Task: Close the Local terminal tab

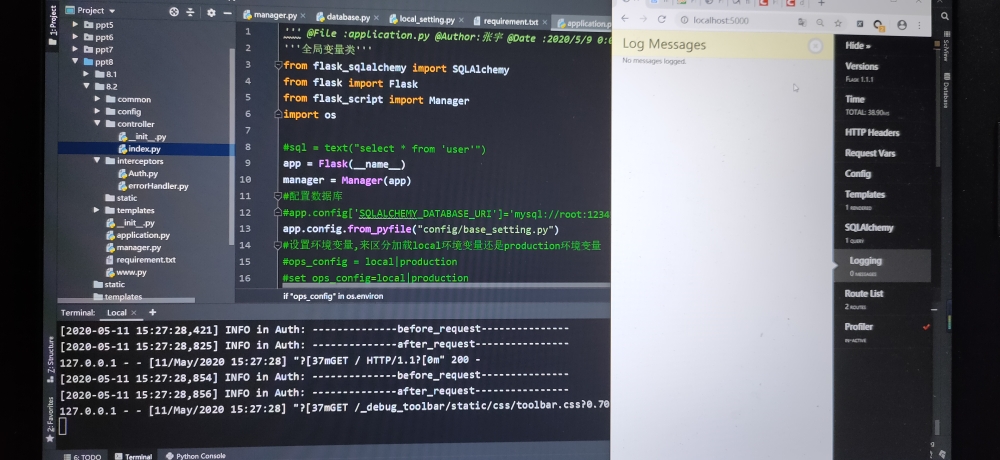Action: pyautogui.click(x=134, y=313)
